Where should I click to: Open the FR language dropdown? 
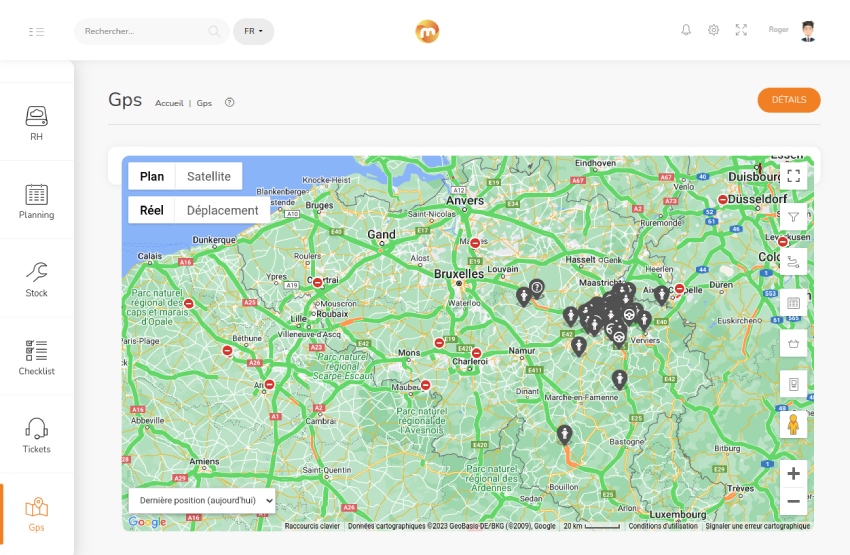click(x=253, y=31)
